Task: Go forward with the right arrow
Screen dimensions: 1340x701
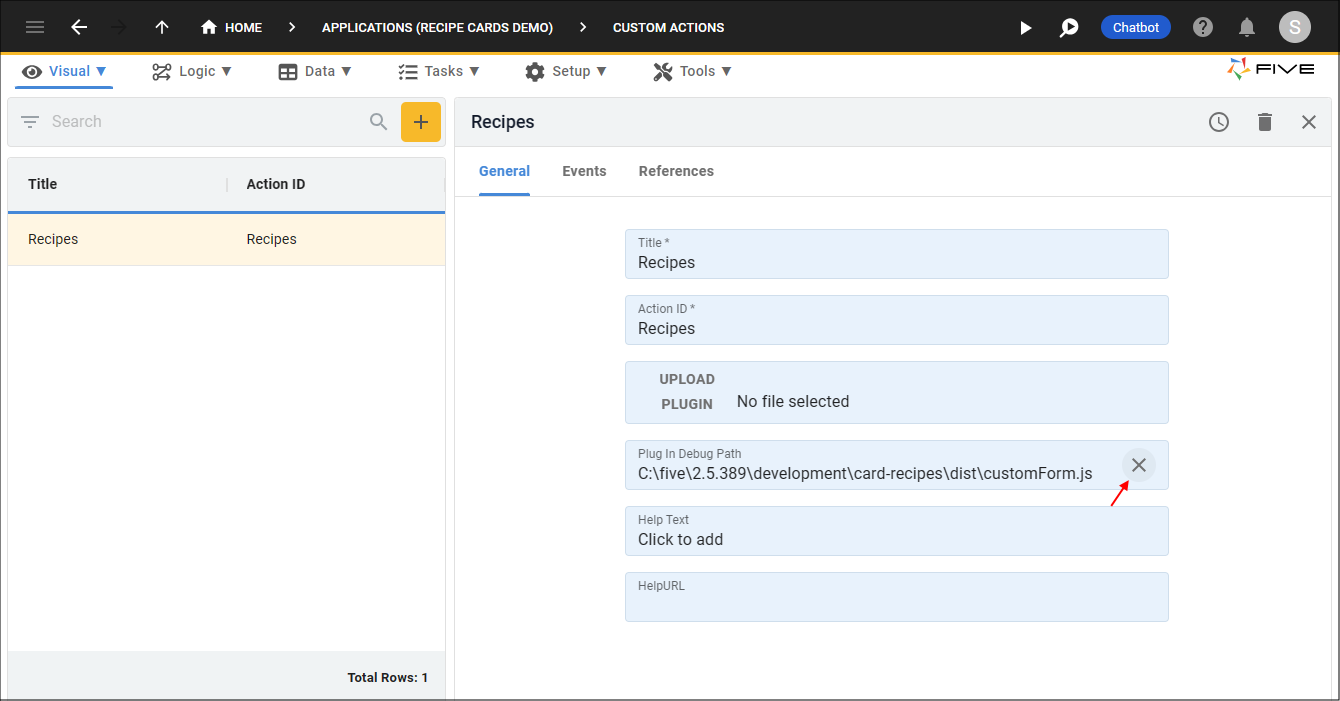Action: click(120, 27)
